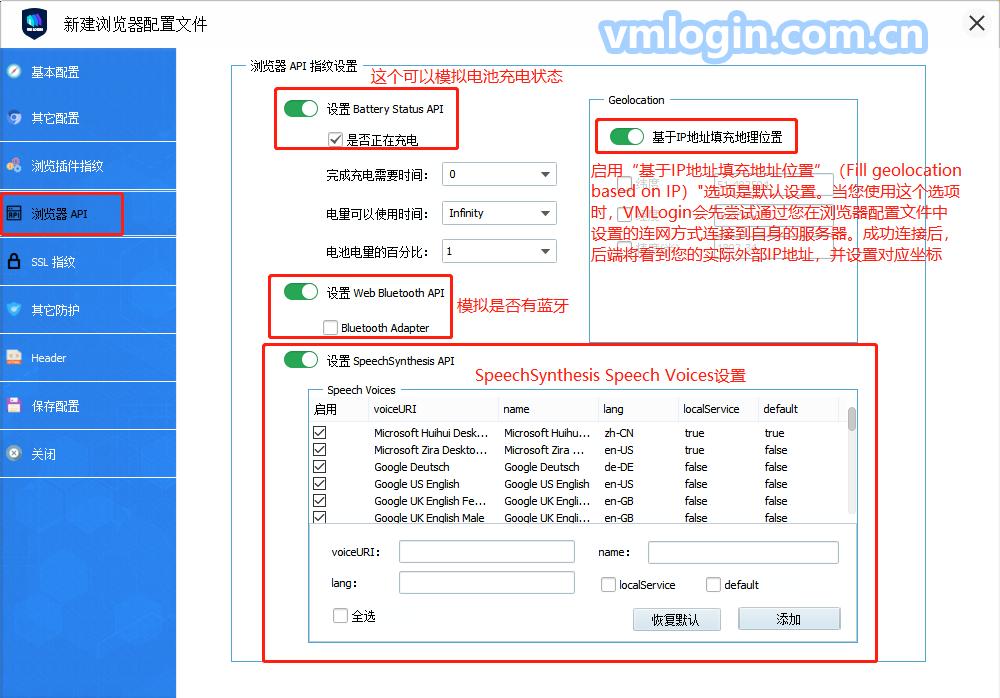Open the 完成充电需要时间 dropdown
This screenshot has height=698, width=1000.
click(x=498, y=174)
